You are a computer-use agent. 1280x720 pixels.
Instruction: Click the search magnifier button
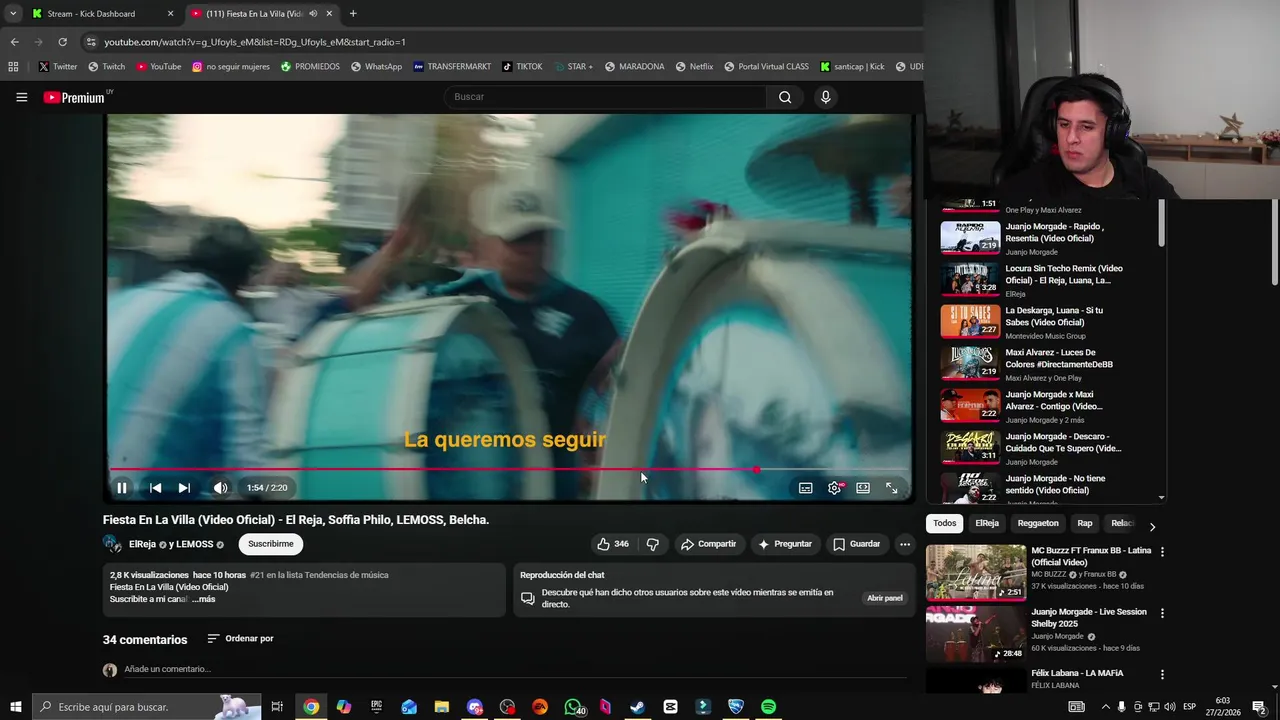785,97
